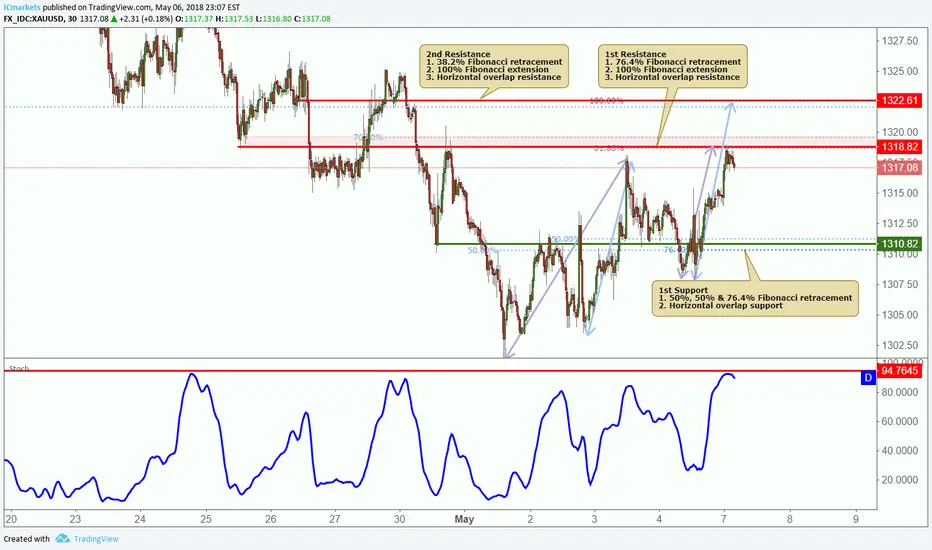This screenshot has width=932, height=550.
Task: Click date 30 on time axis
Action: click(x=399, y=519)
